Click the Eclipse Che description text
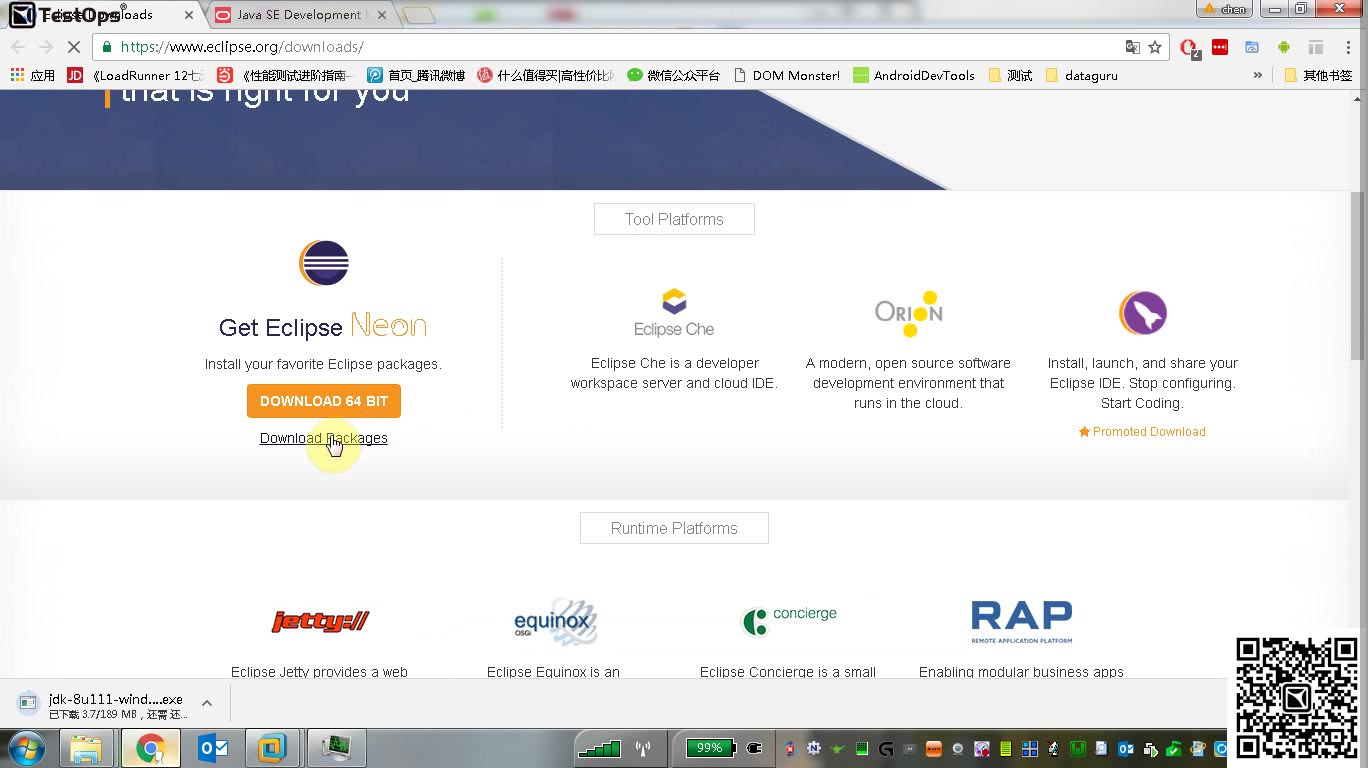This screenshot has height=768, width=1368. coord(674,373)
